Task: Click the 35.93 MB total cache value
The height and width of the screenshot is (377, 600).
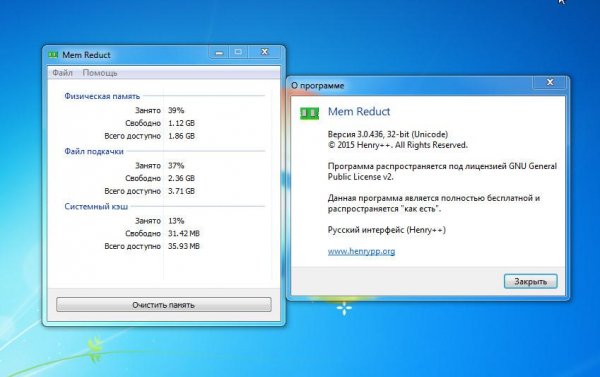Action: [184, 246]
